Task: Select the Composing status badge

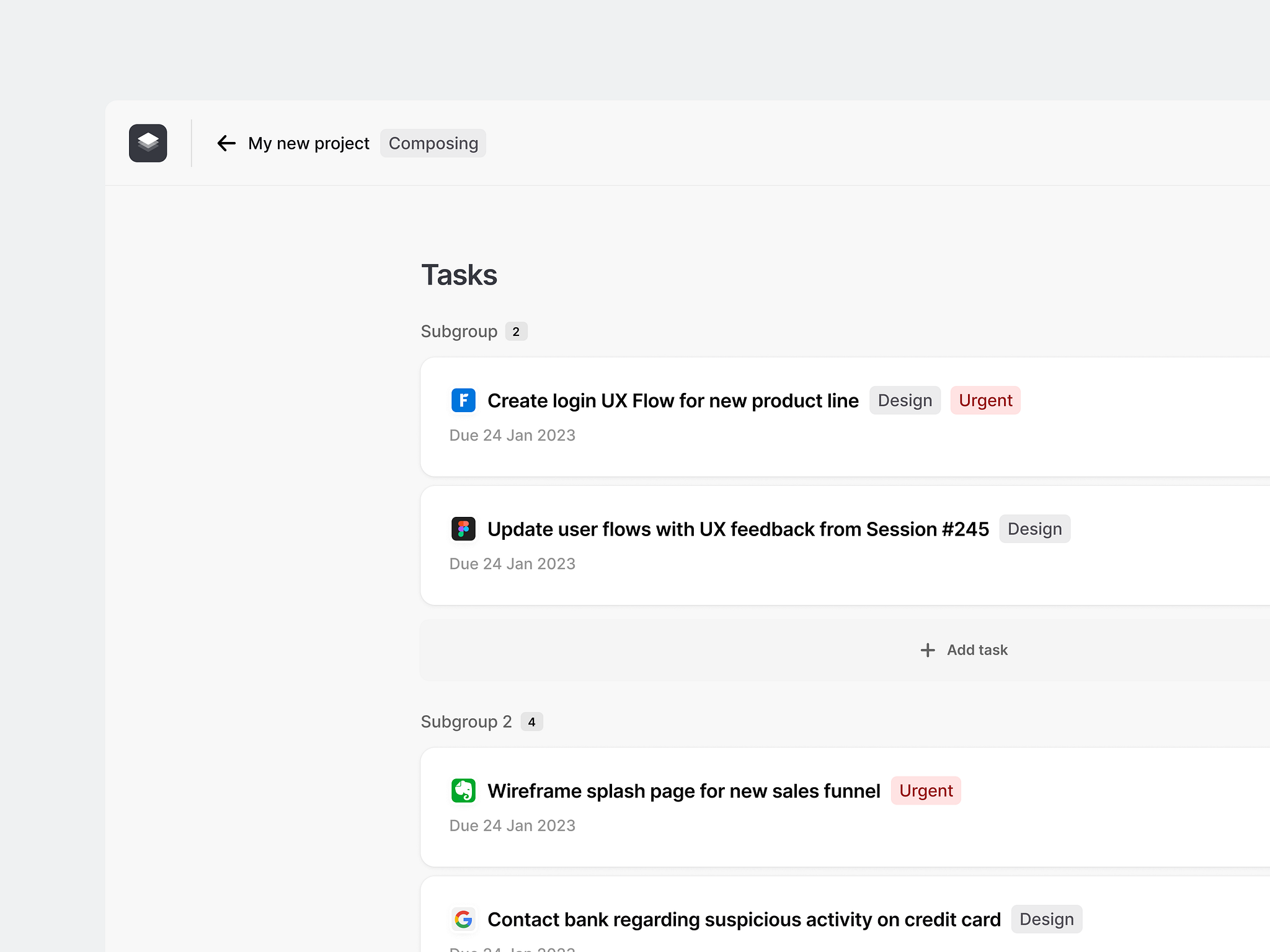Action: click(433, 143)
